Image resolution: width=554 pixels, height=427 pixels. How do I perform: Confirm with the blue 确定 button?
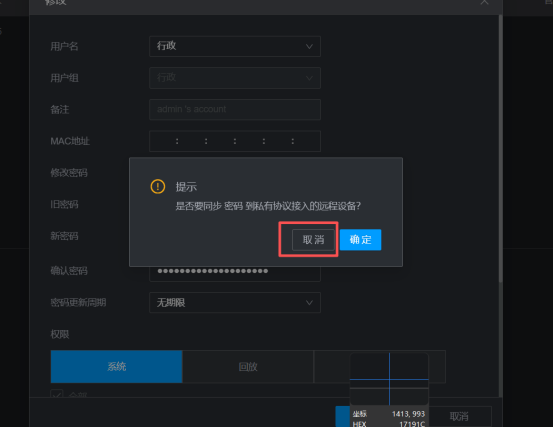point(360,240)
